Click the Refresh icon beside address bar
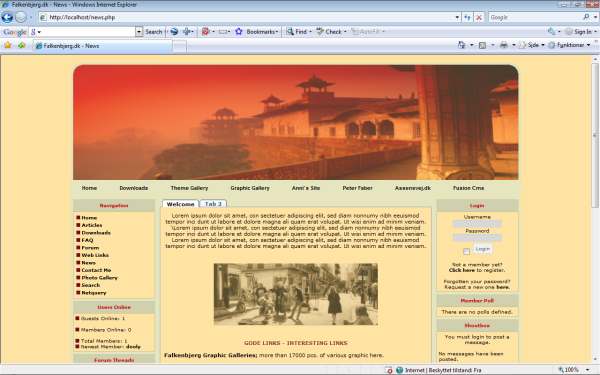The image size is (600, 375). point(467,17)
